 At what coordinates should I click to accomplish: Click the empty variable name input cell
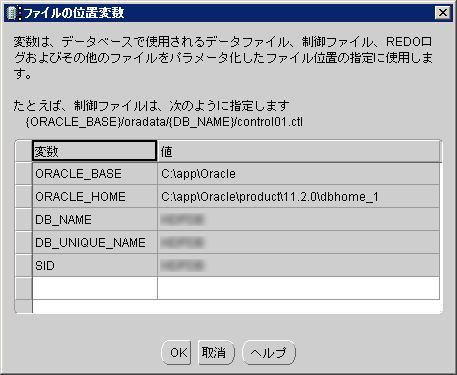click(95, 288)
